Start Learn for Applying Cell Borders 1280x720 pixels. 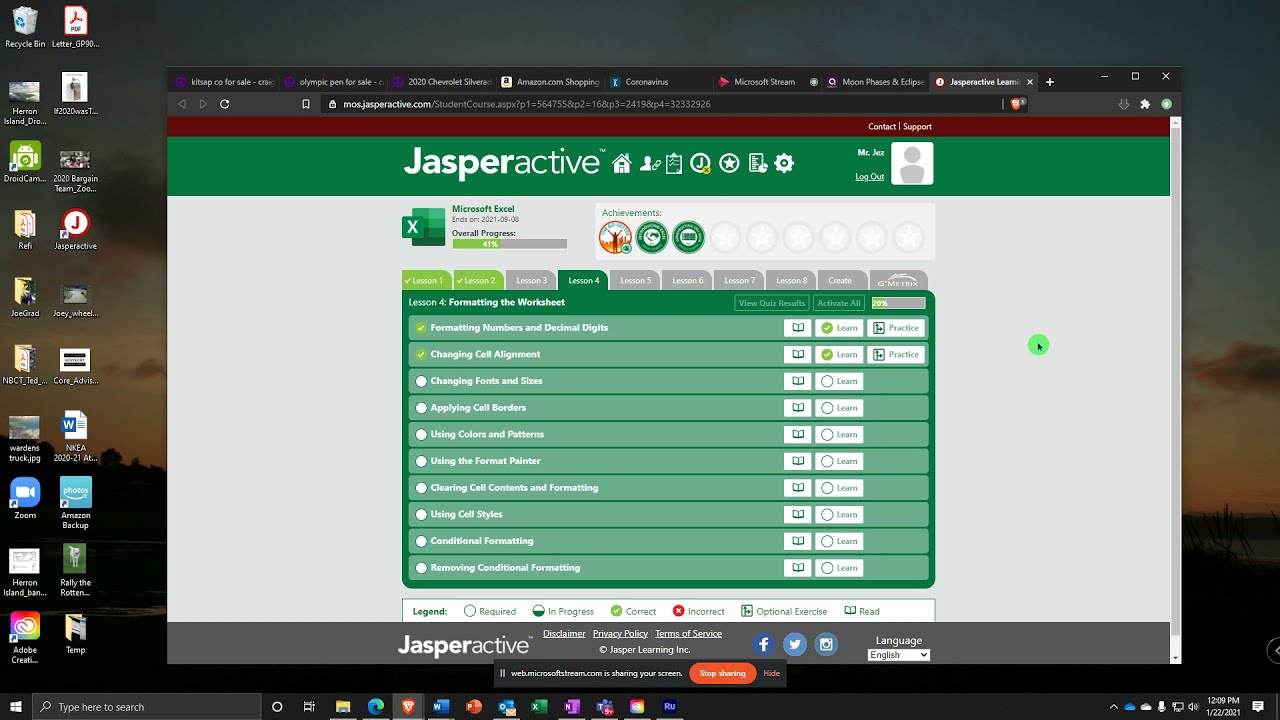coord(839,408)
